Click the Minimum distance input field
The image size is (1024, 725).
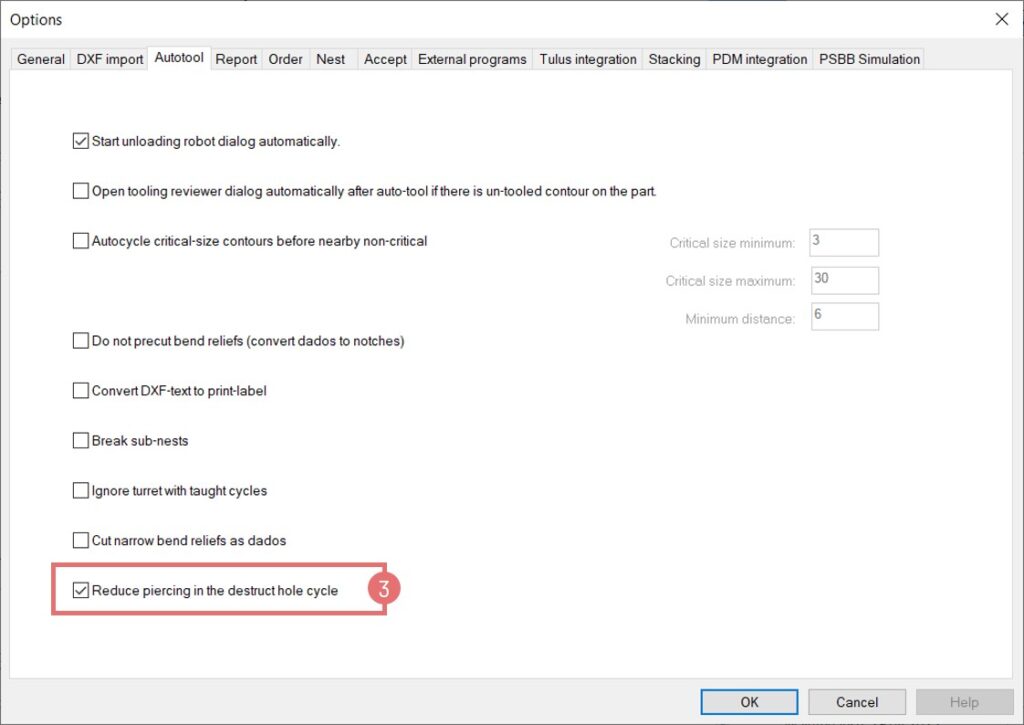(842, 317)
